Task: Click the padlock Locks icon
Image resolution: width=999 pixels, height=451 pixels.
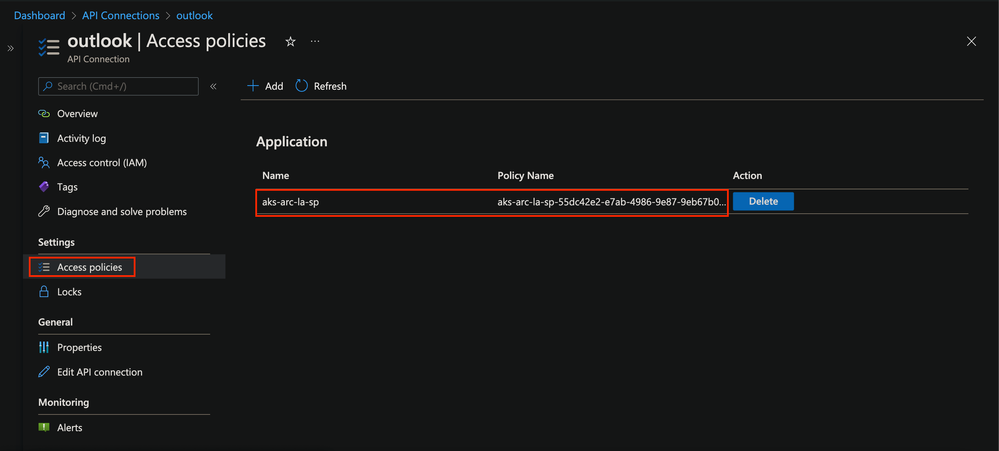Action: (44, 292)
